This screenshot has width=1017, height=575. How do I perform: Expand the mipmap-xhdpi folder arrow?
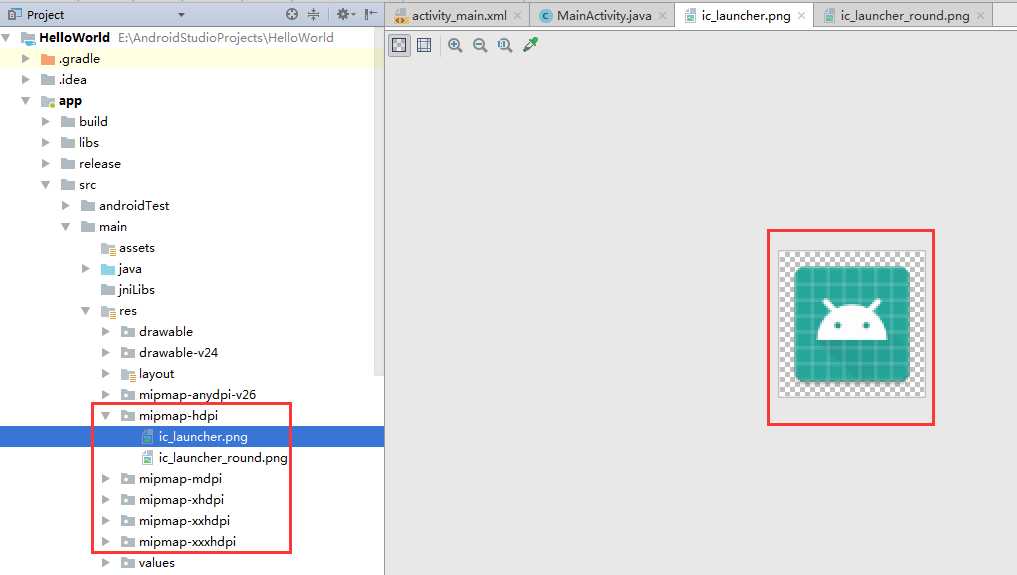pyautogui.click(x=106, y=500)
